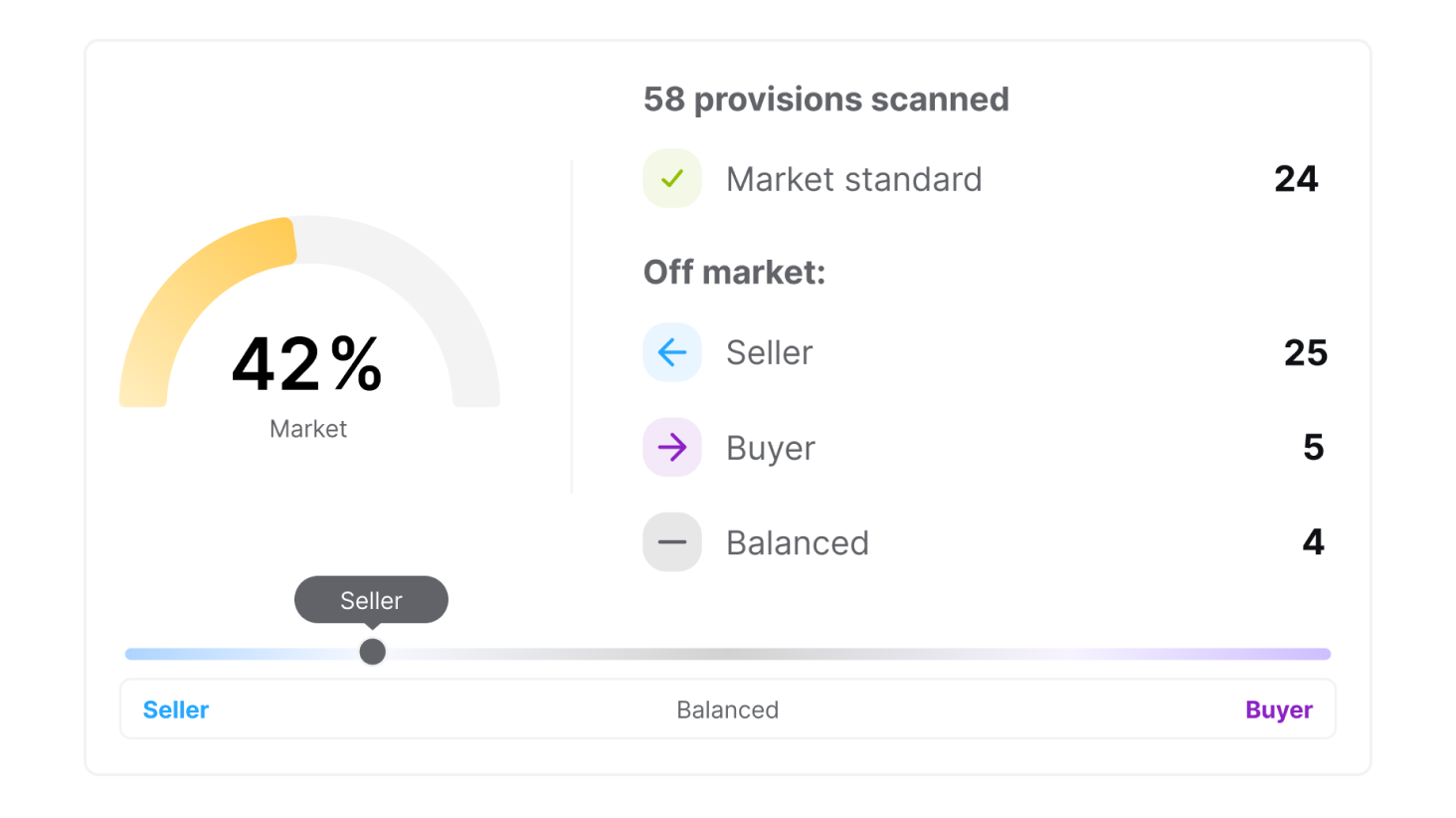Click the 58 provisions scanned heading

(x=825, y=100)
